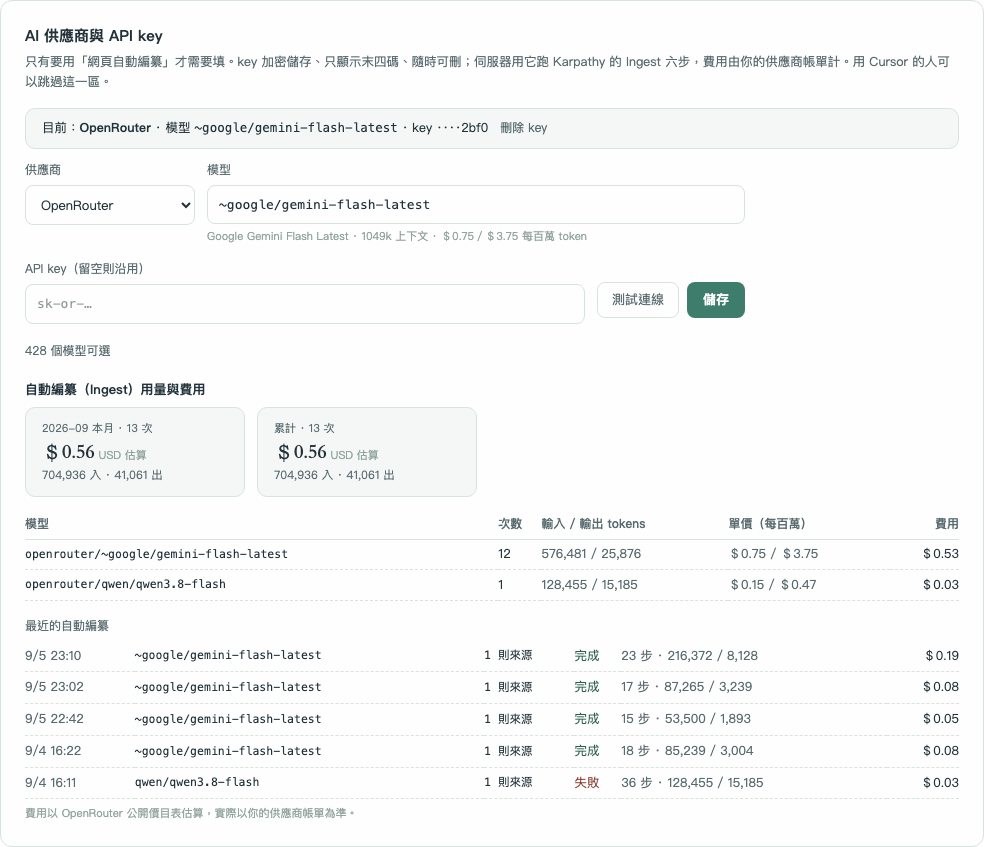Image resolution: width=984 pixels, height=847 pixels.
Task: Click the 模型 field with ~google/gemini-flash-latest
Action: click(x=476, y=205)
